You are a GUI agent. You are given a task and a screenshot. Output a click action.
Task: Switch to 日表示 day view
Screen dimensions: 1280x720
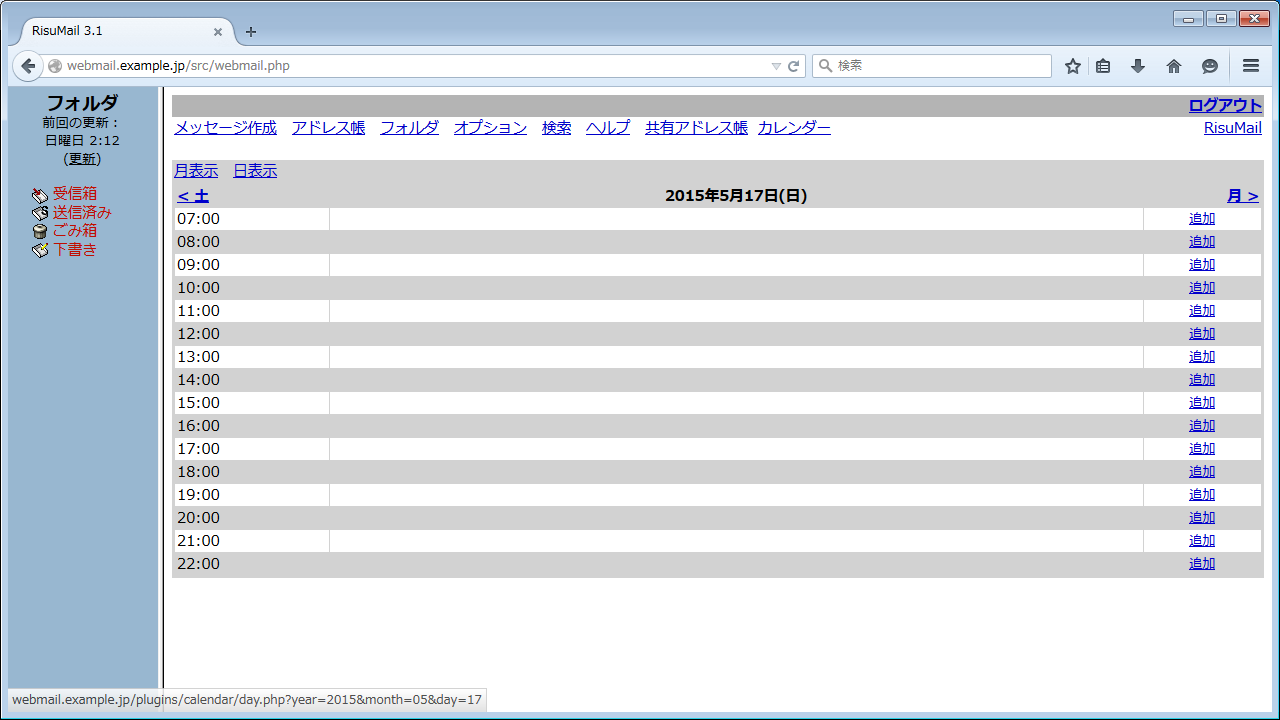click(x=255, y=171)
